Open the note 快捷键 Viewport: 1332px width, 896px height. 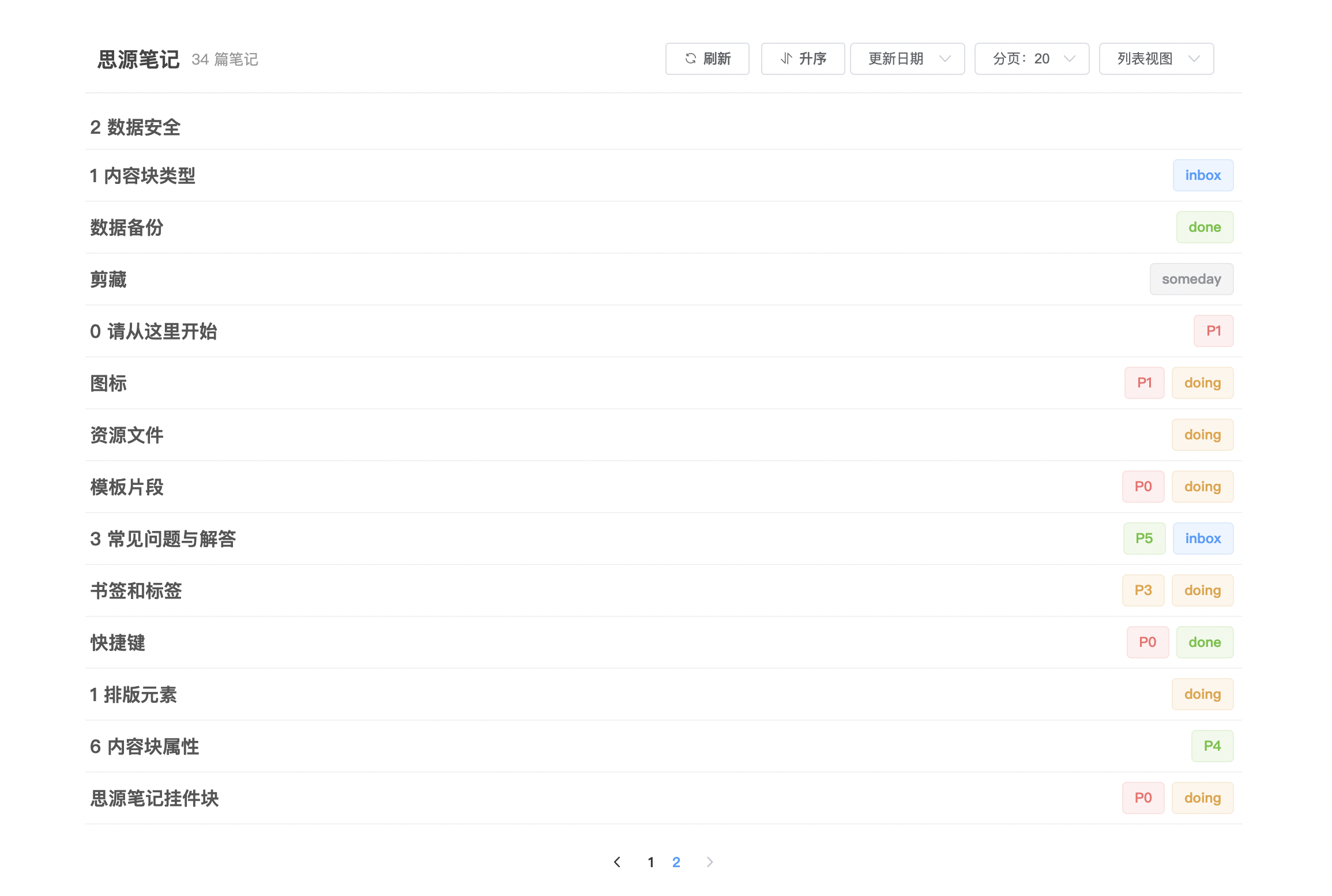118,643
